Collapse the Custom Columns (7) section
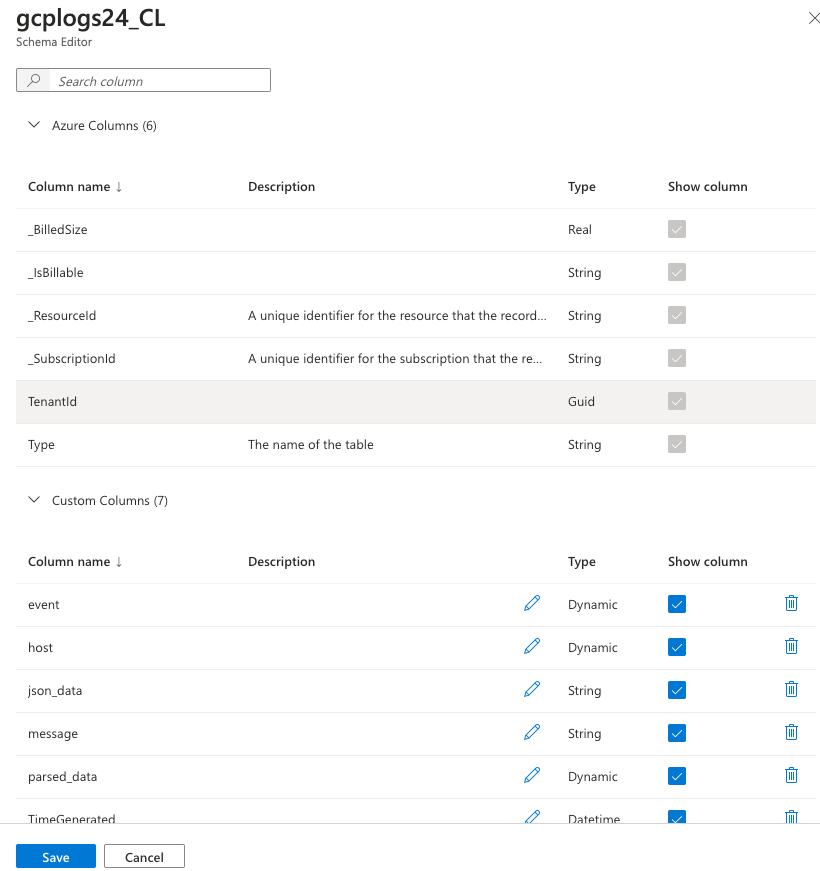The image size is (820, 871). click(34, 500)
